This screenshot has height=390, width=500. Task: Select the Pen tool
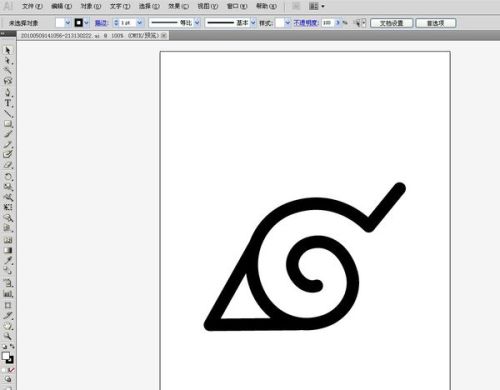tap(8, 92)
